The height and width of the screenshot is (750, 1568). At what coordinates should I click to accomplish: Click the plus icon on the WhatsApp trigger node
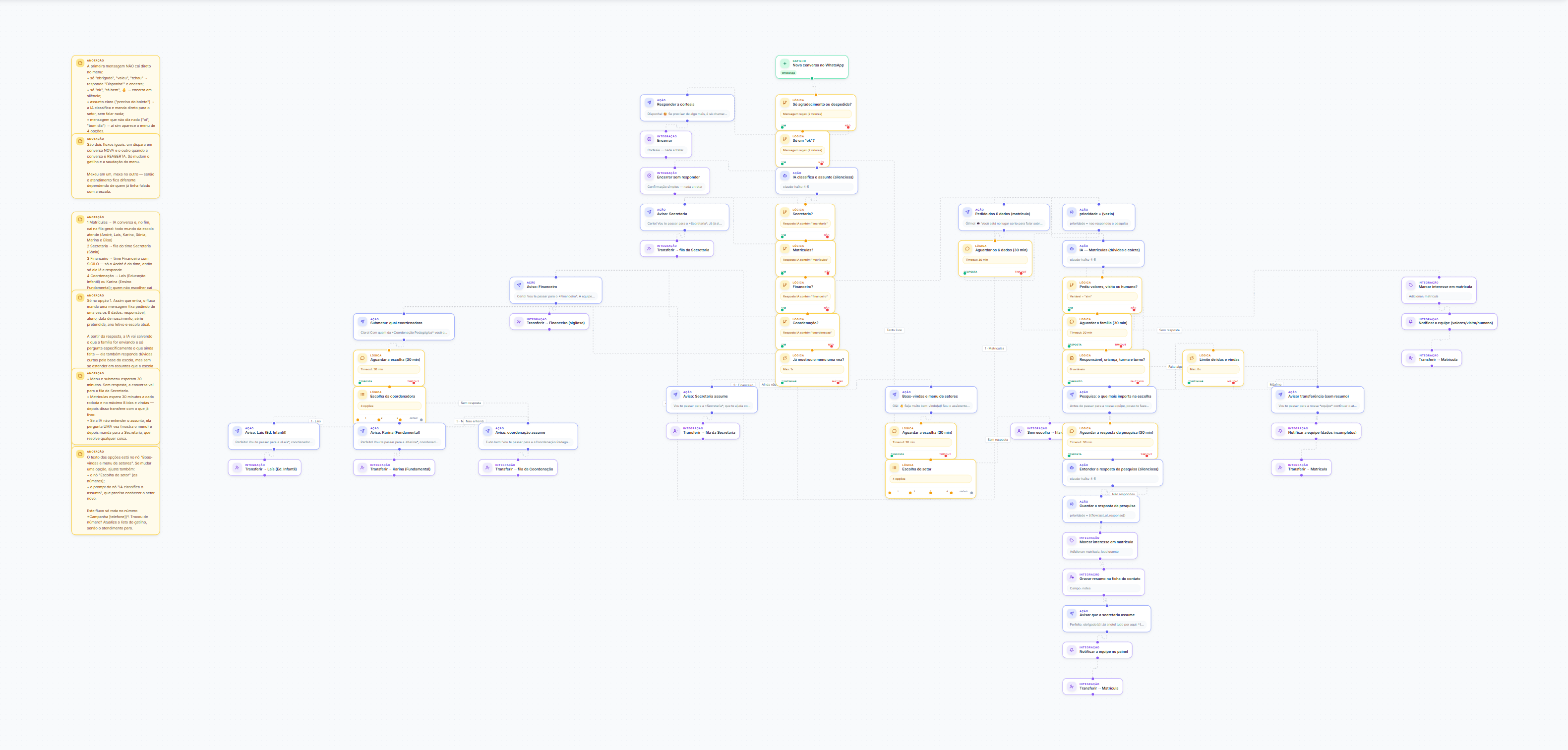[x=784, y=63]
